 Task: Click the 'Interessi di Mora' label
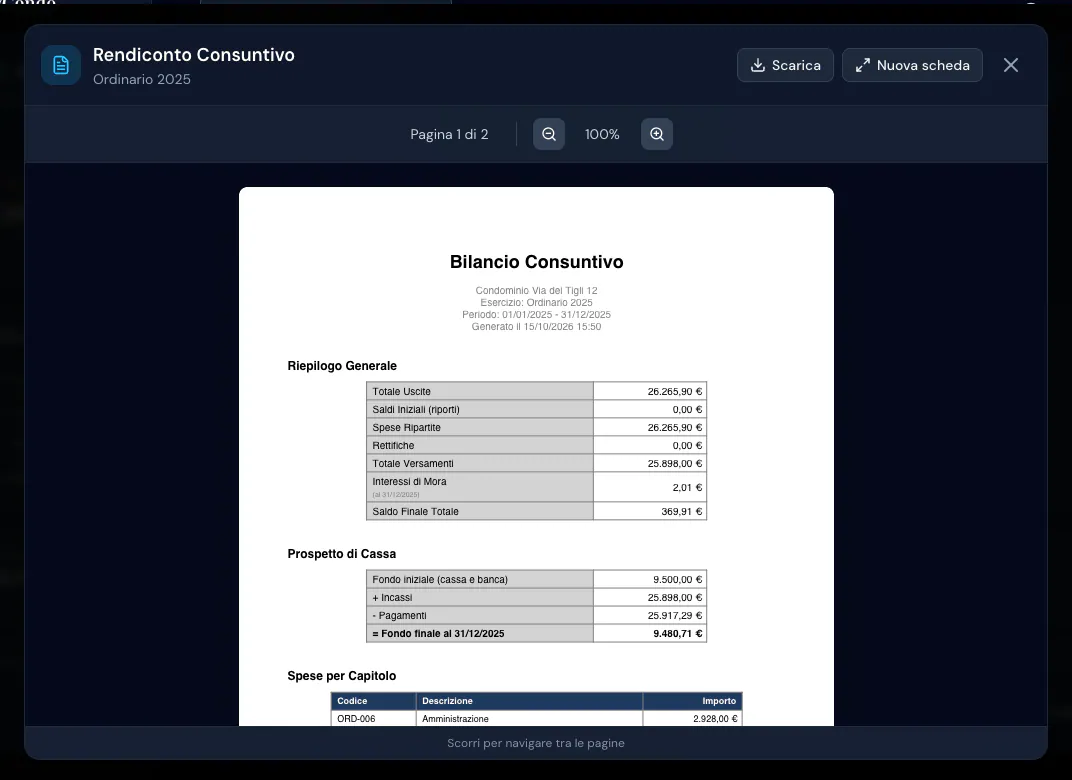pyautogui.click(x=409, y=481)
